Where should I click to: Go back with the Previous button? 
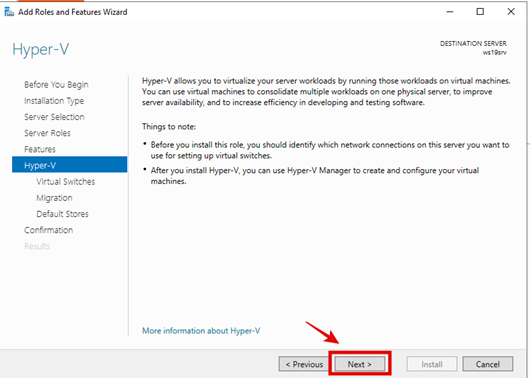(x=304, y=364)
